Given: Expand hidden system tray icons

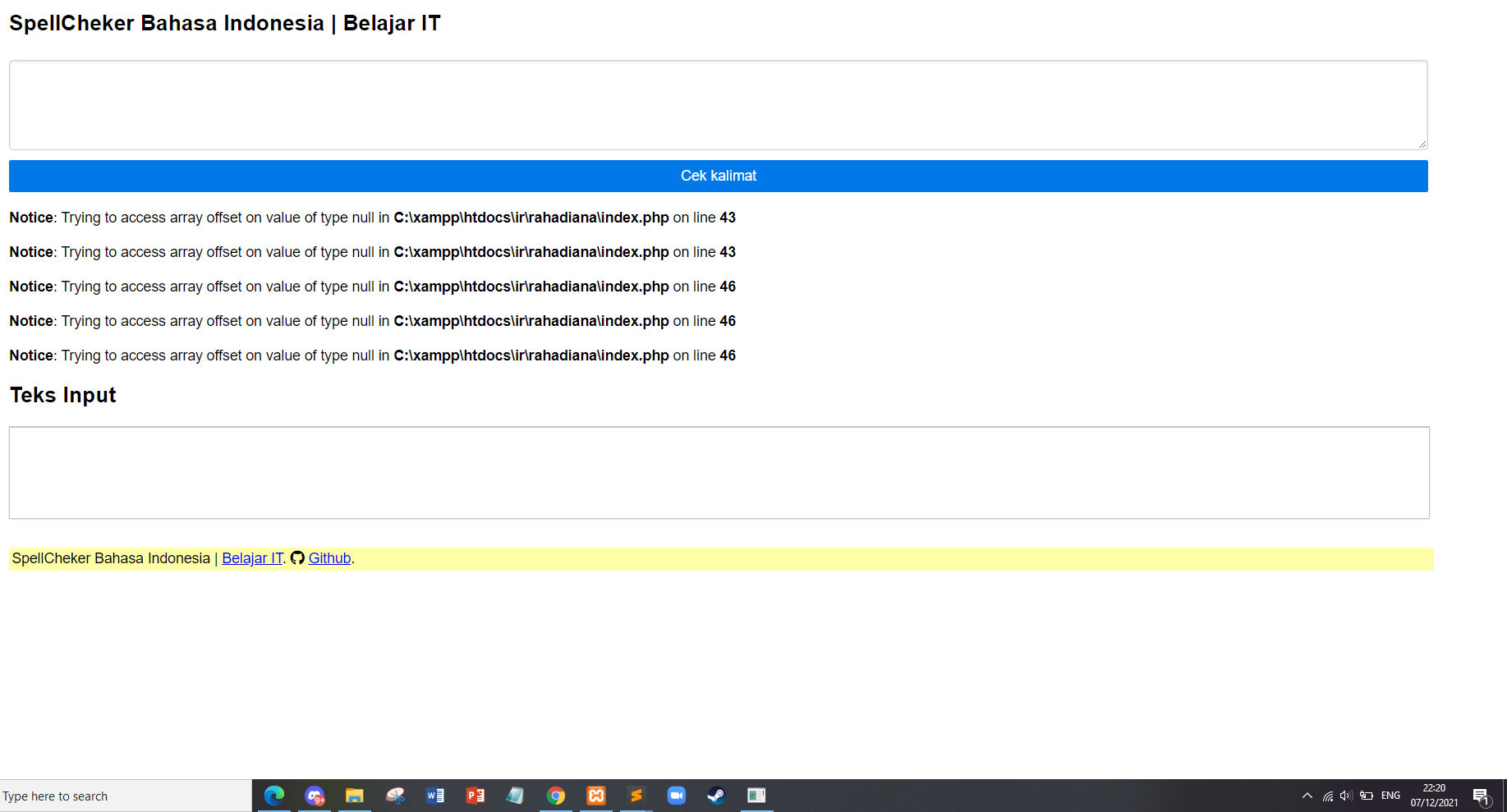Looking at the screenshot, I should pos(1307,795).
